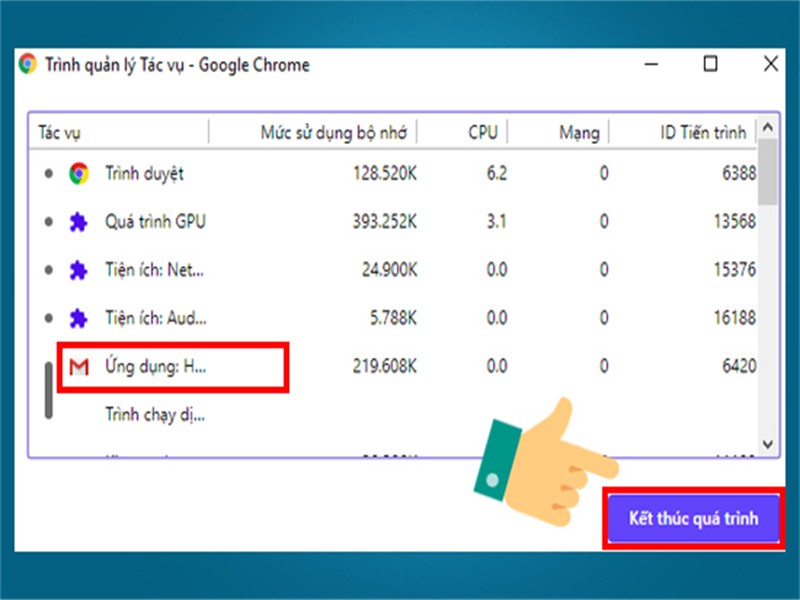Sort by ID Tiến trình column header
This screenshot has width=800, height=600.
(703, 133)
